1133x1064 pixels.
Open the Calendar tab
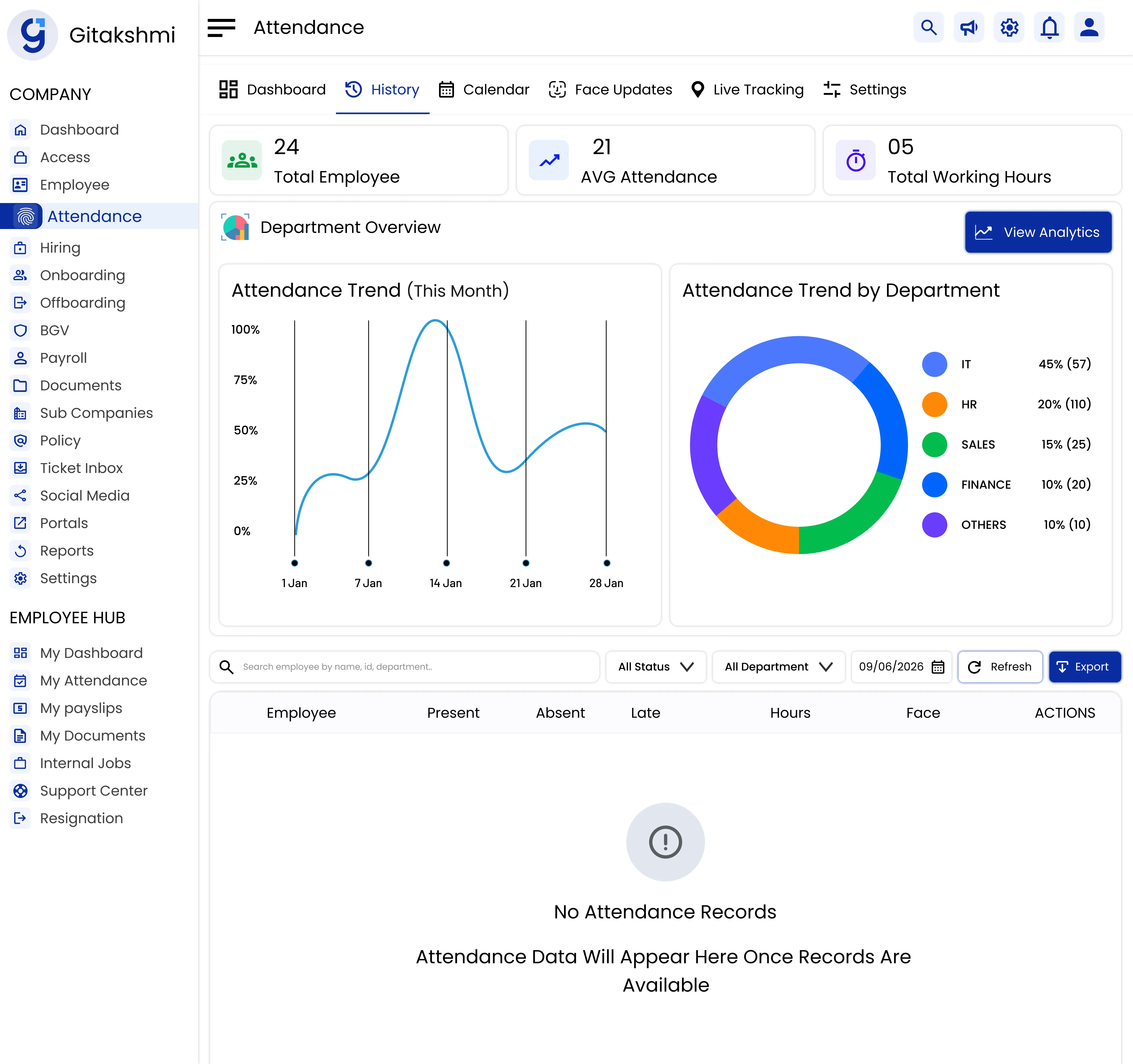coord(484,90)
